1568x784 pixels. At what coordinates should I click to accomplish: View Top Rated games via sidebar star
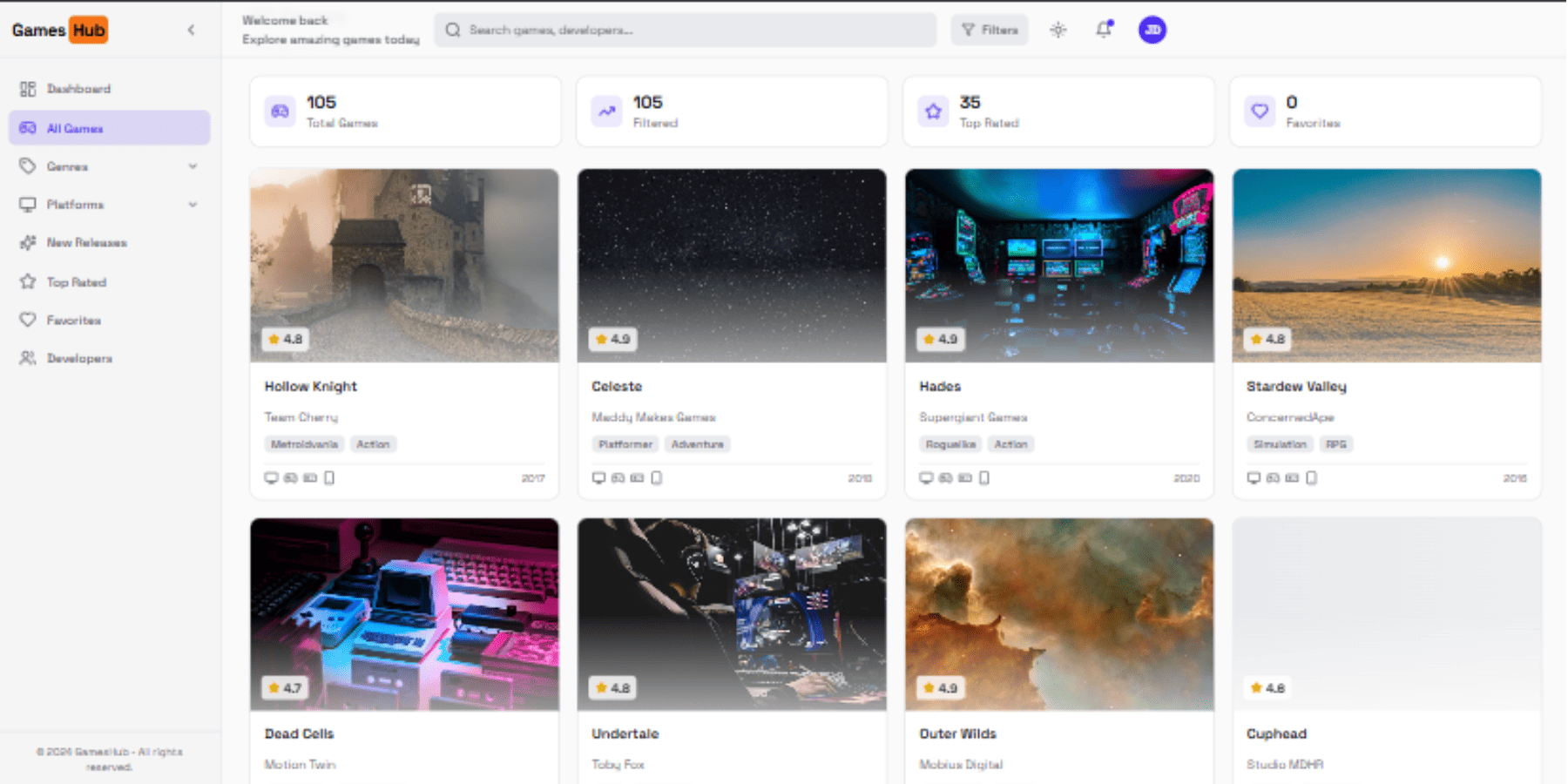(74, 281)
